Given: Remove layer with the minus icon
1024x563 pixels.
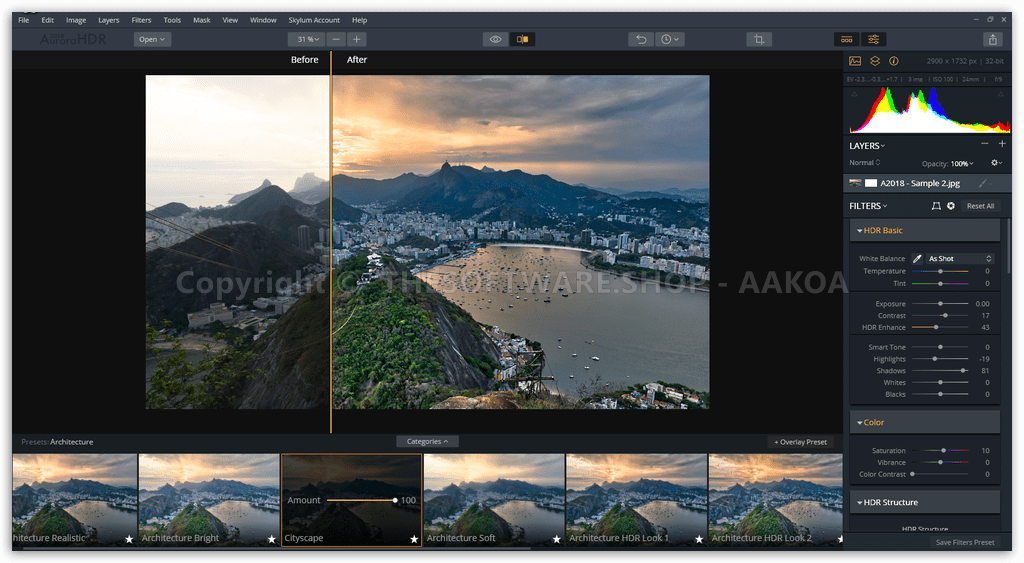Looking at the screenshot, I should [985, 144].
